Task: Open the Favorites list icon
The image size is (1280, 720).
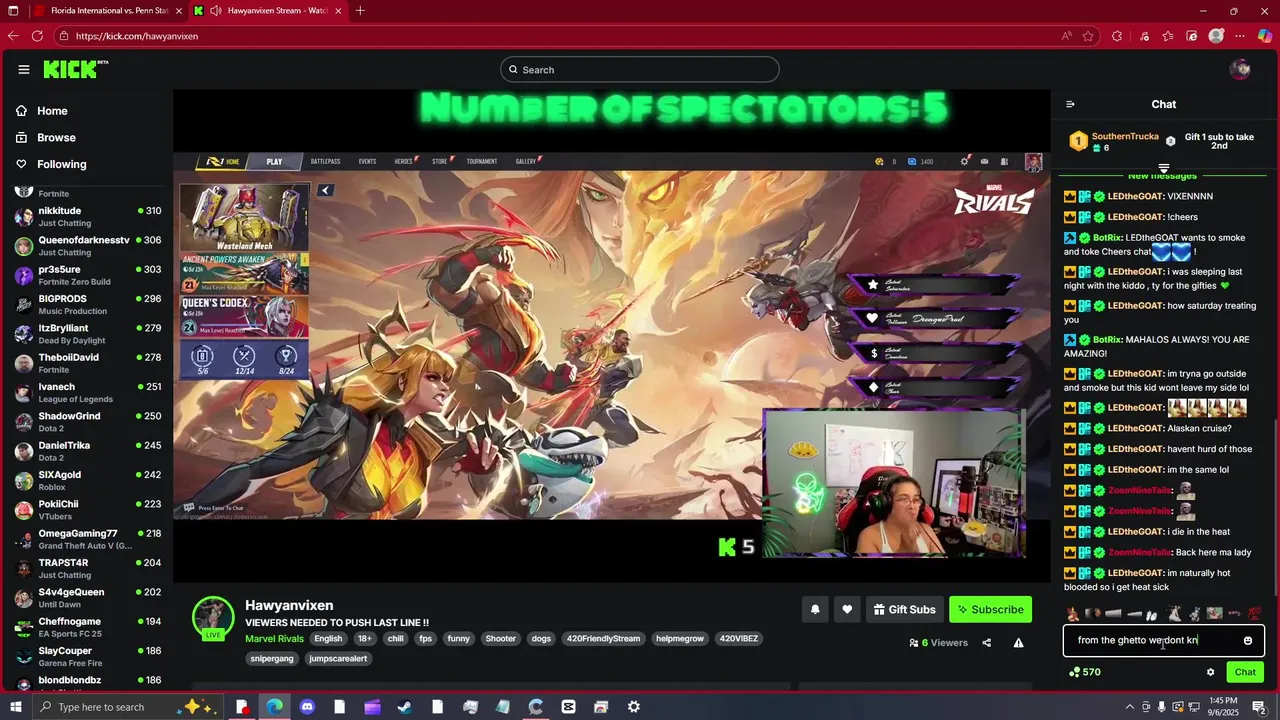Action: pyautogui.click(x=1167, y=35)
